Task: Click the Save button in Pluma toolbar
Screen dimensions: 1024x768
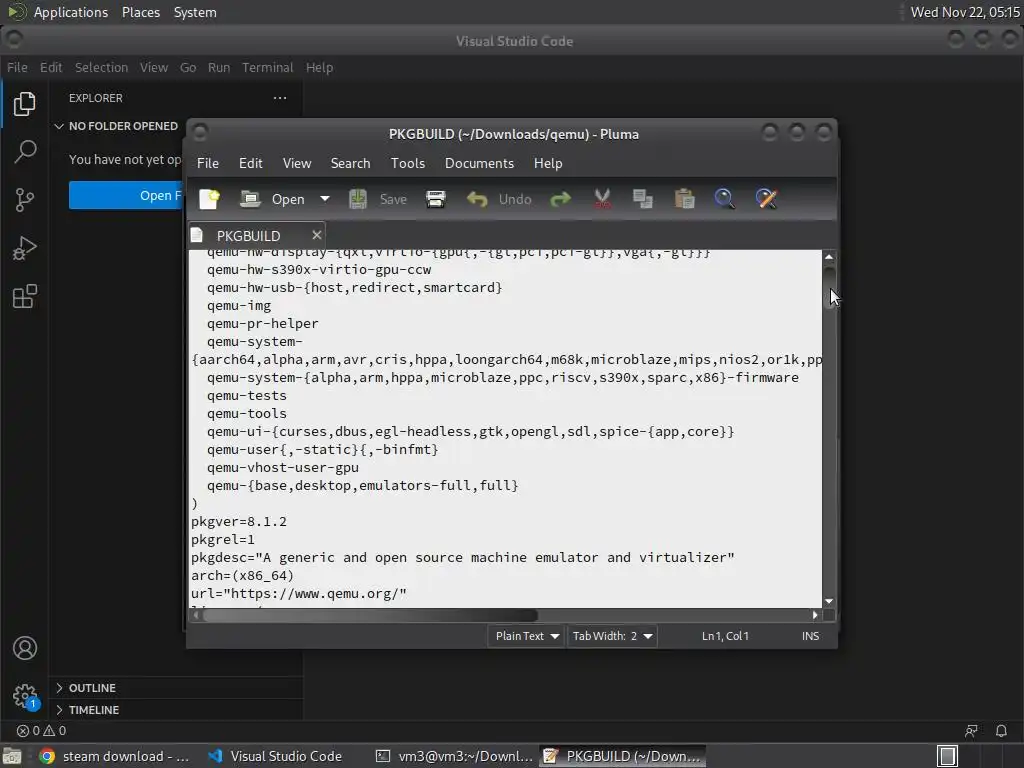Action: click(x=377, y=199)
